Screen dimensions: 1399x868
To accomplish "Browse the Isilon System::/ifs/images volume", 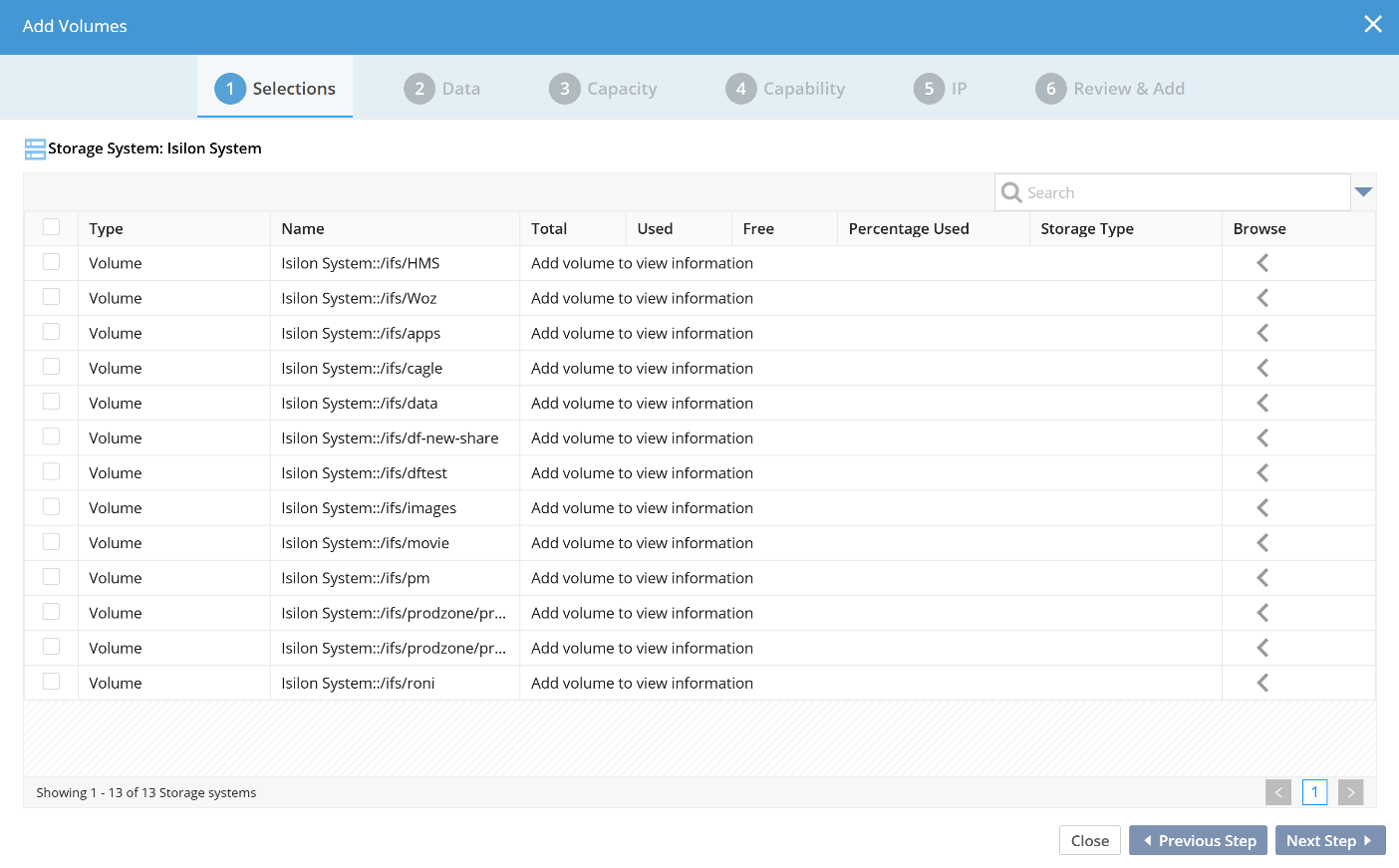I will pyautogui.click(x=1262, y=508).
